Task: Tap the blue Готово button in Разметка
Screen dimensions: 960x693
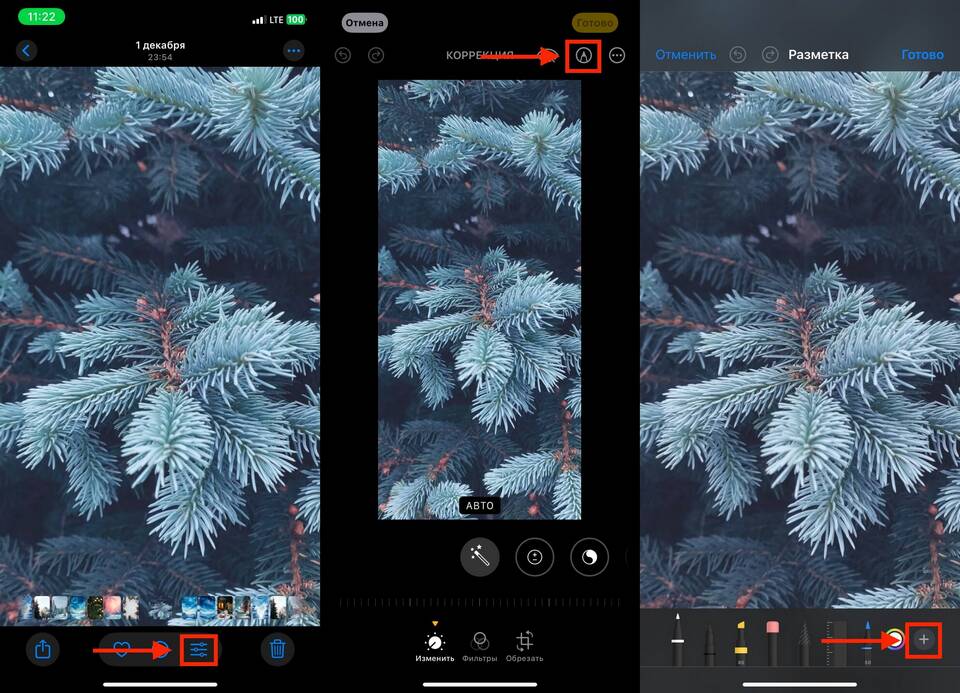Action: [922, 55]
